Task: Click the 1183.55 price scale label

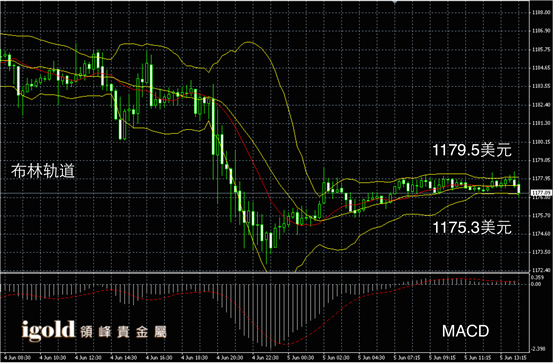Action: (541, 86)
